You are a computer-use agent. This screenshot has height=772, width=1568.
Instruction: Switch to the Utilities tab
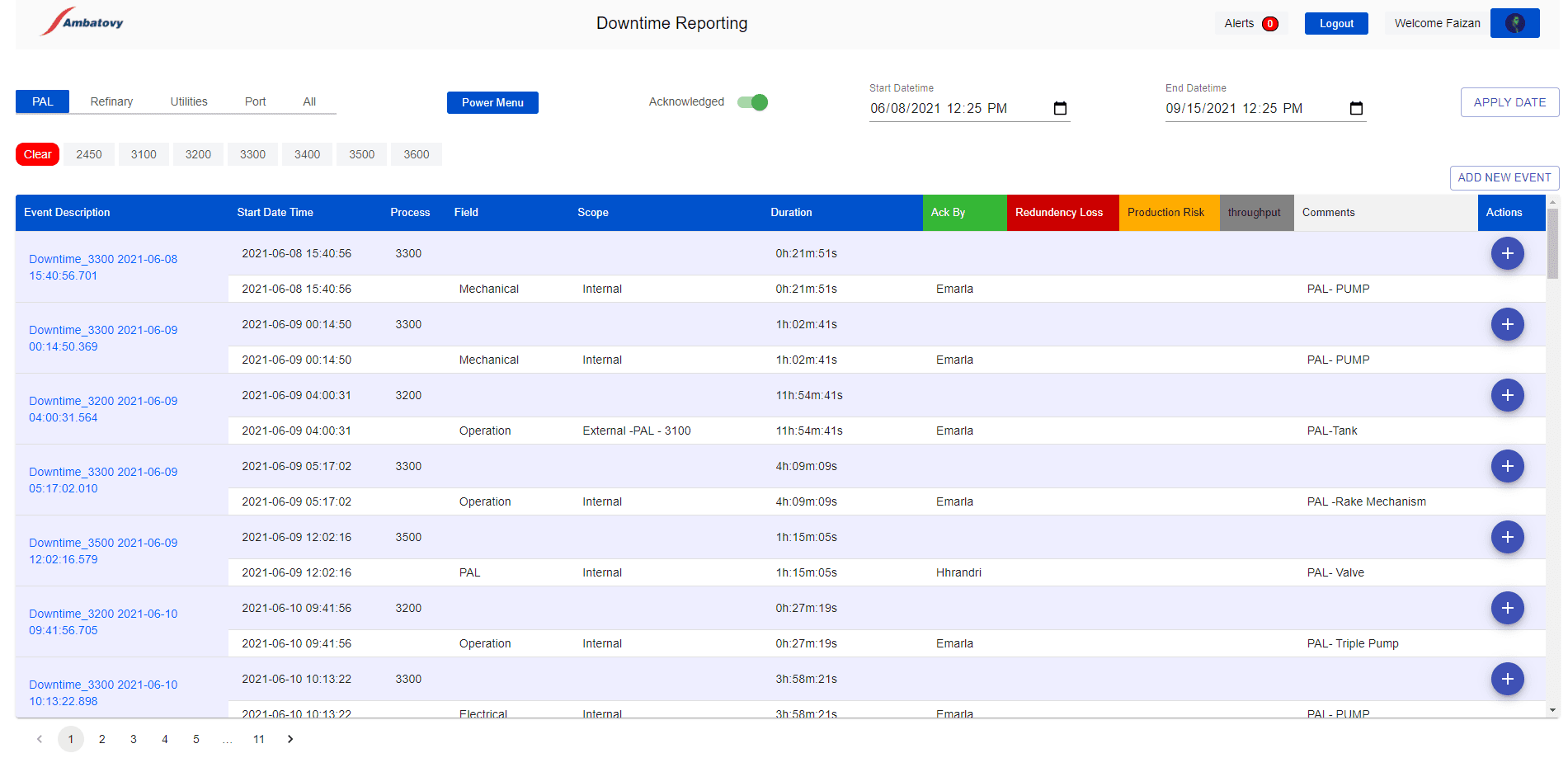tap(188, 101)
